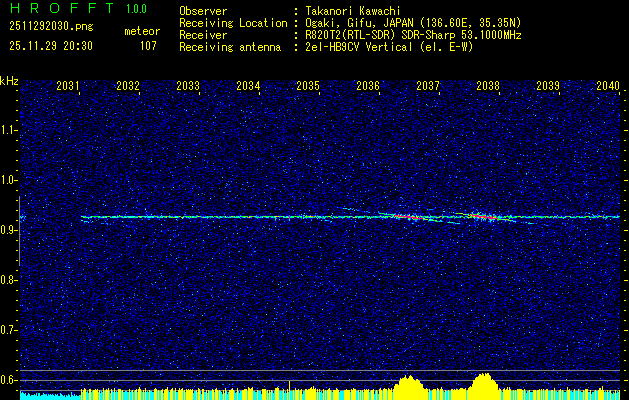Click the 2040 time axis marker
629x400 pixels.
point(608,86)
